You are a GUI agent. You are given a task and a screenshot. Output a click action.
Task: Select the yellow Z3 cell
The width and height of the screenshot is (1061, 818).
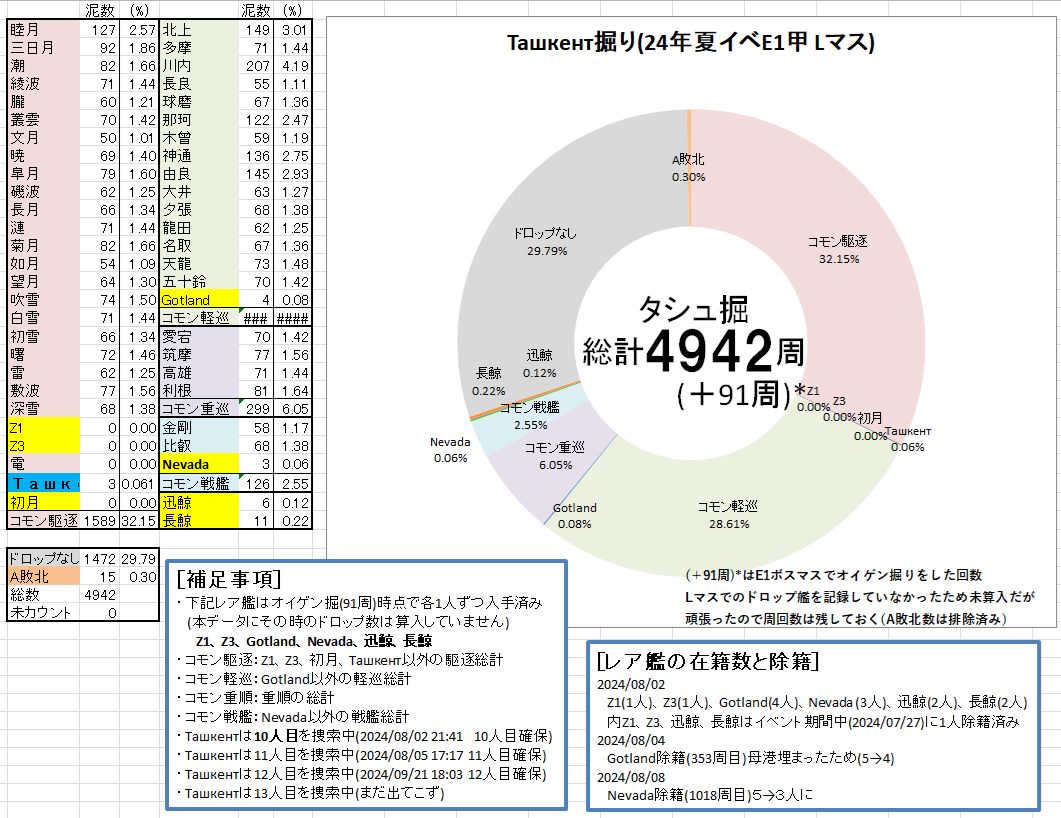[x=43, y=446]
